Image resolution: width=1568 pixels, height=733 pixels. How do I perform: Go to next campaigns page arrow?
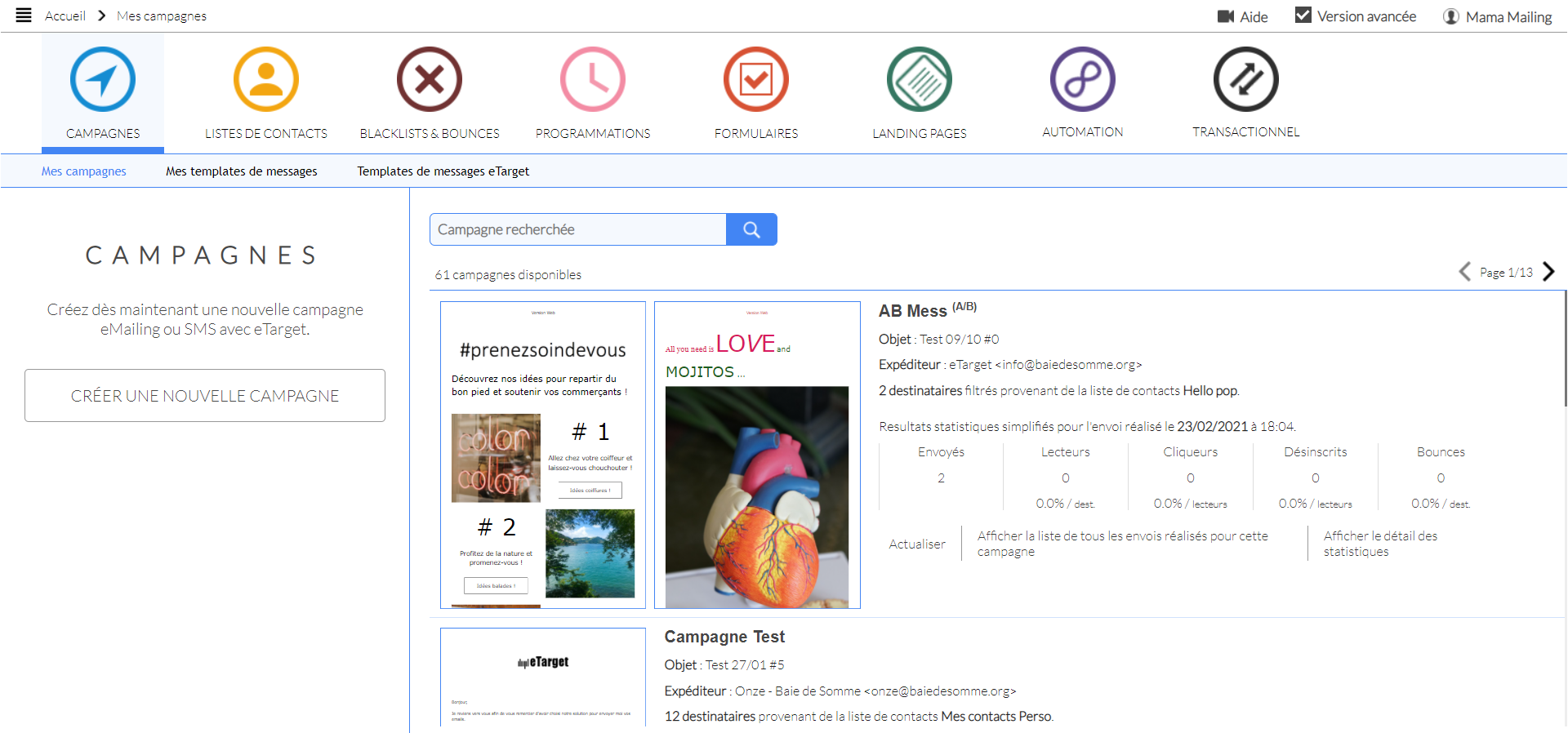(1548, 272)
